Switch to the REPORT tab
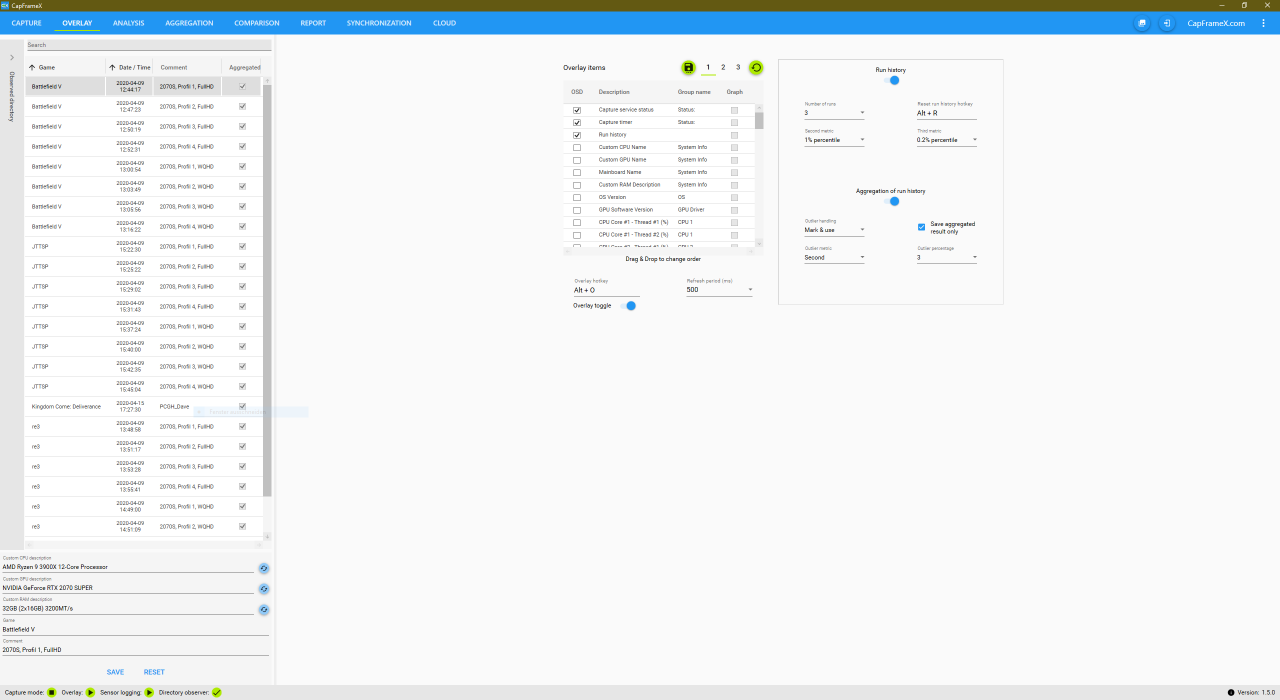This screenshot has width=1280, height=700. pos(313,23)
